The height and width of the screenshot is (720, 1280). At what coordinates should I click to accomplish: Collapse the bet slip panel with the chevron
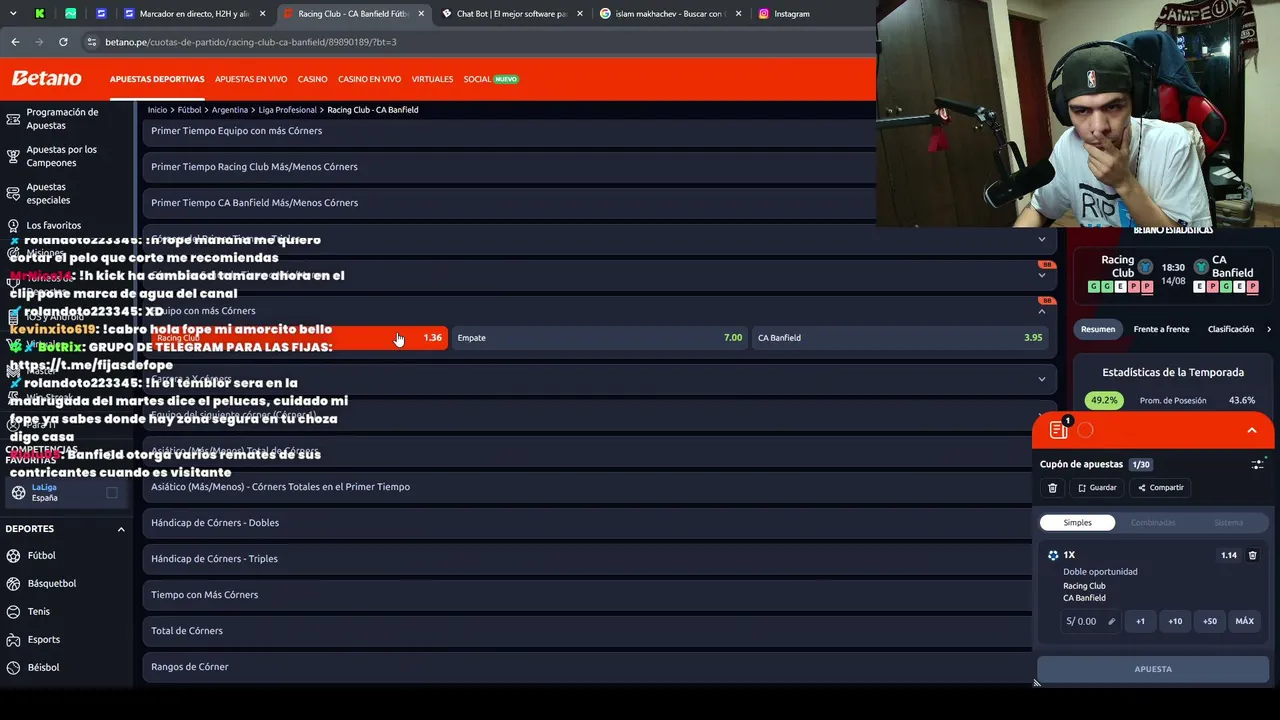(x=1251, y=430)
